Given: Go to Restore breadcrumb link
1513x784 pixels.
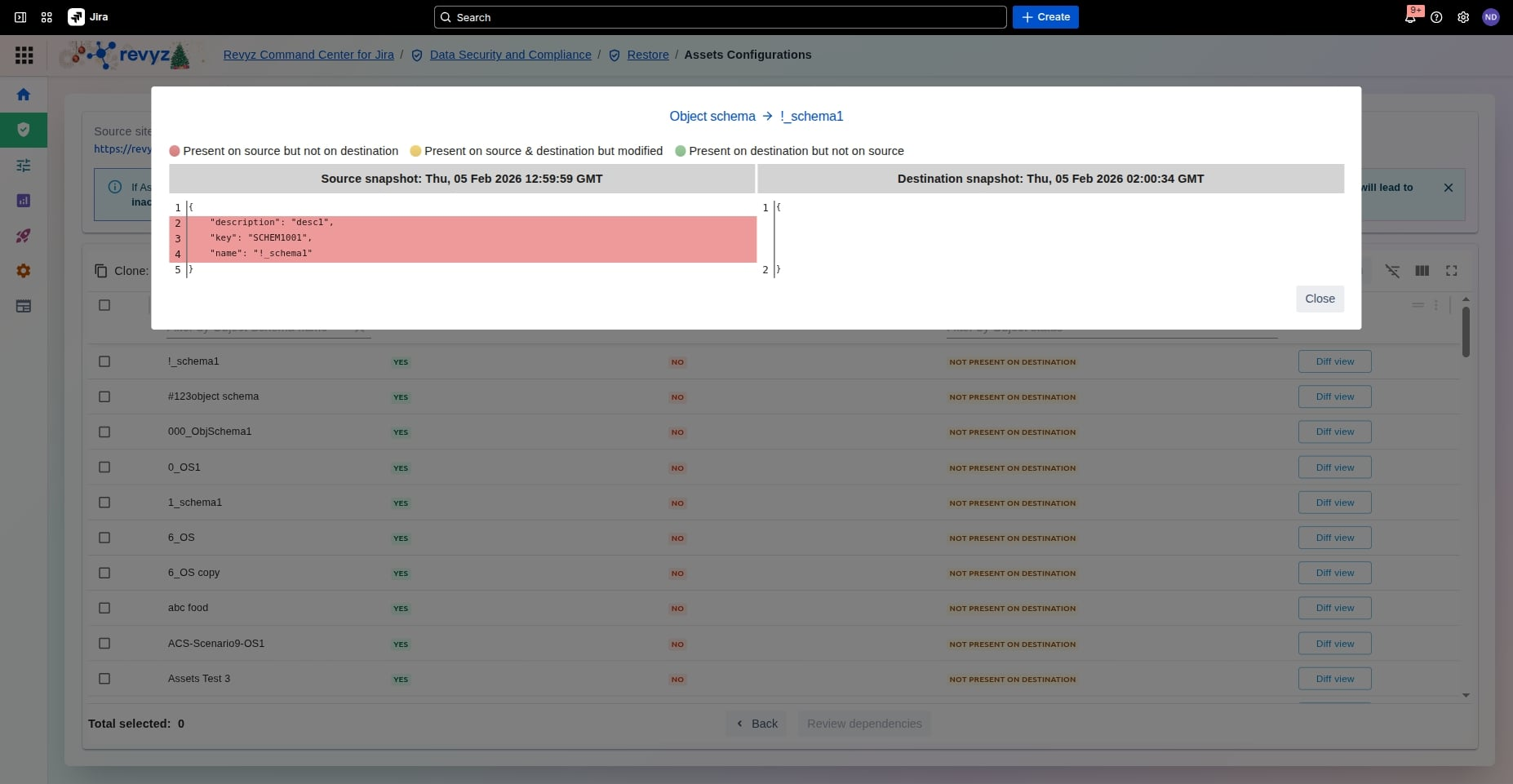Looking at the screenshot, I should click(647, 55).
